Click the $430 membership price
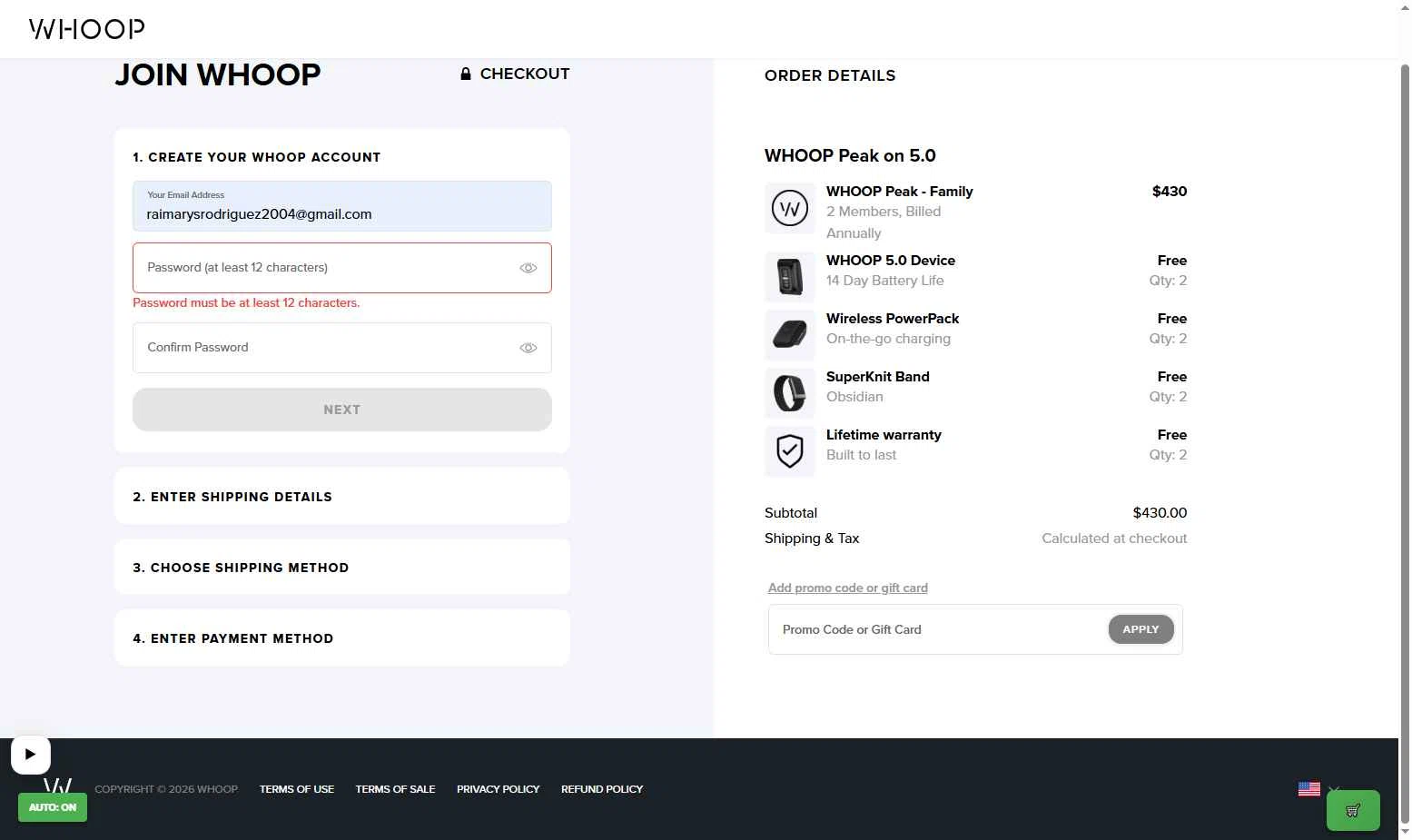 [1170, 191]
